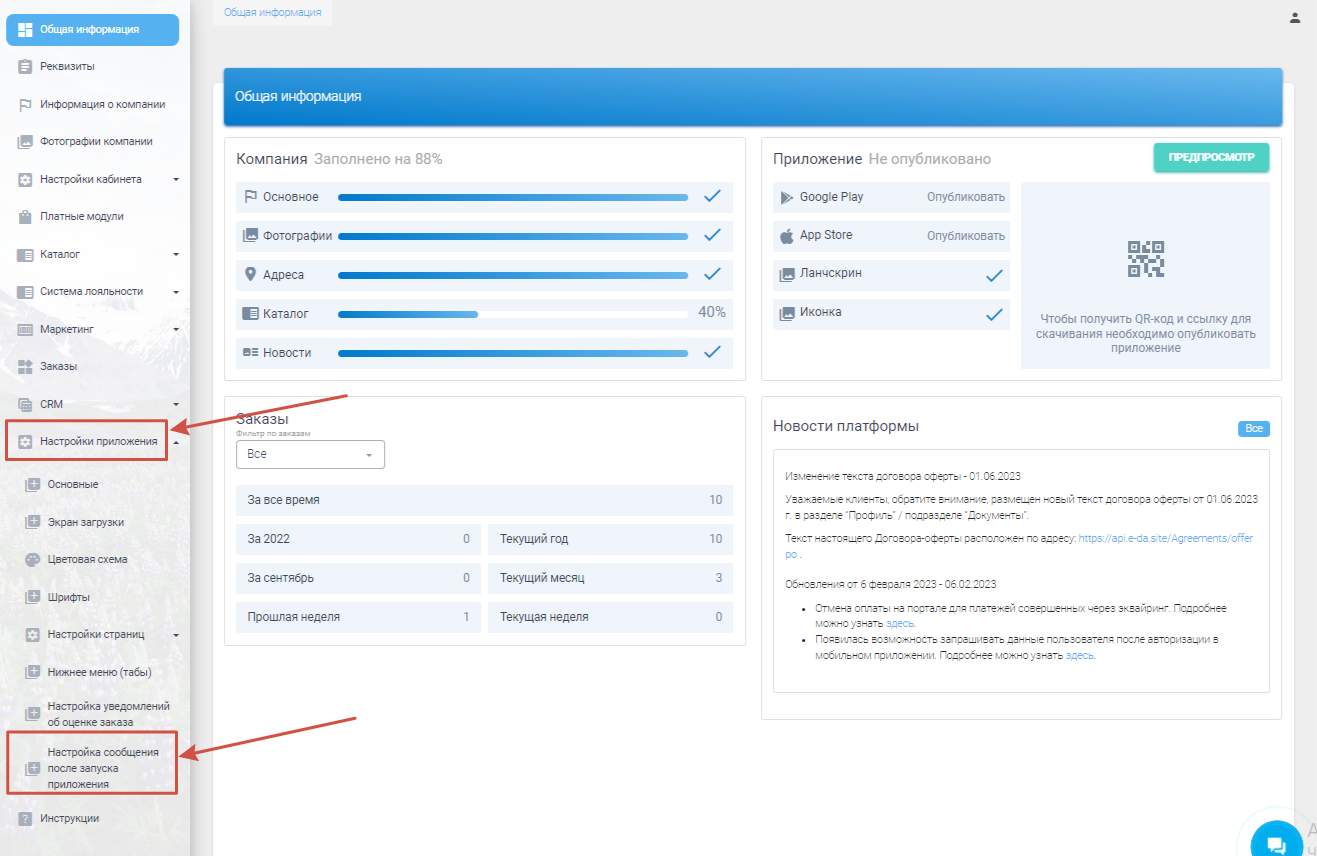
Task: Click Опубликовать link for Google Play
Action: (x=965, y=197)
